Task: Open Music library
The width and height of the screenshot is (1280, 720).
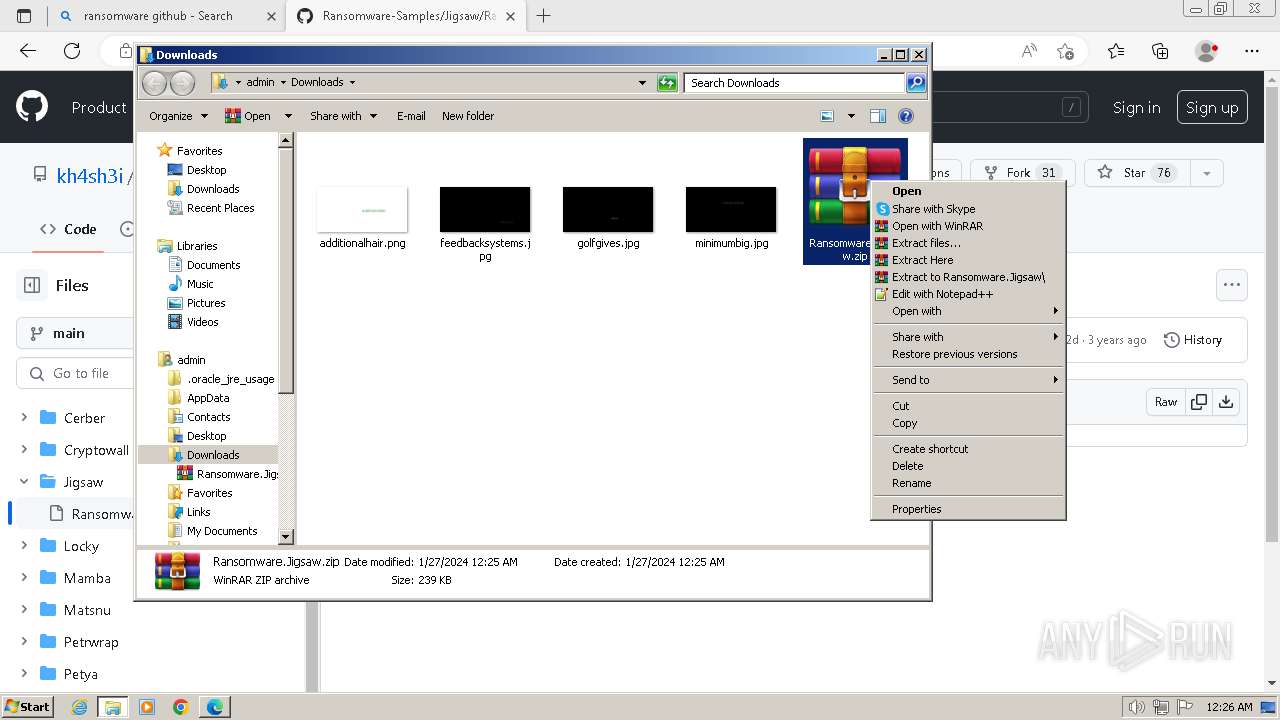Action: [x=200, y=284]
